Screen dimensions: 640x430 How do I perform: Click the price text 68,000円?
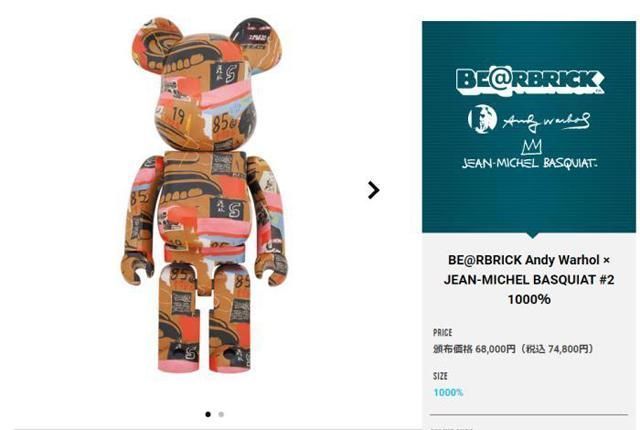(496, 349)
